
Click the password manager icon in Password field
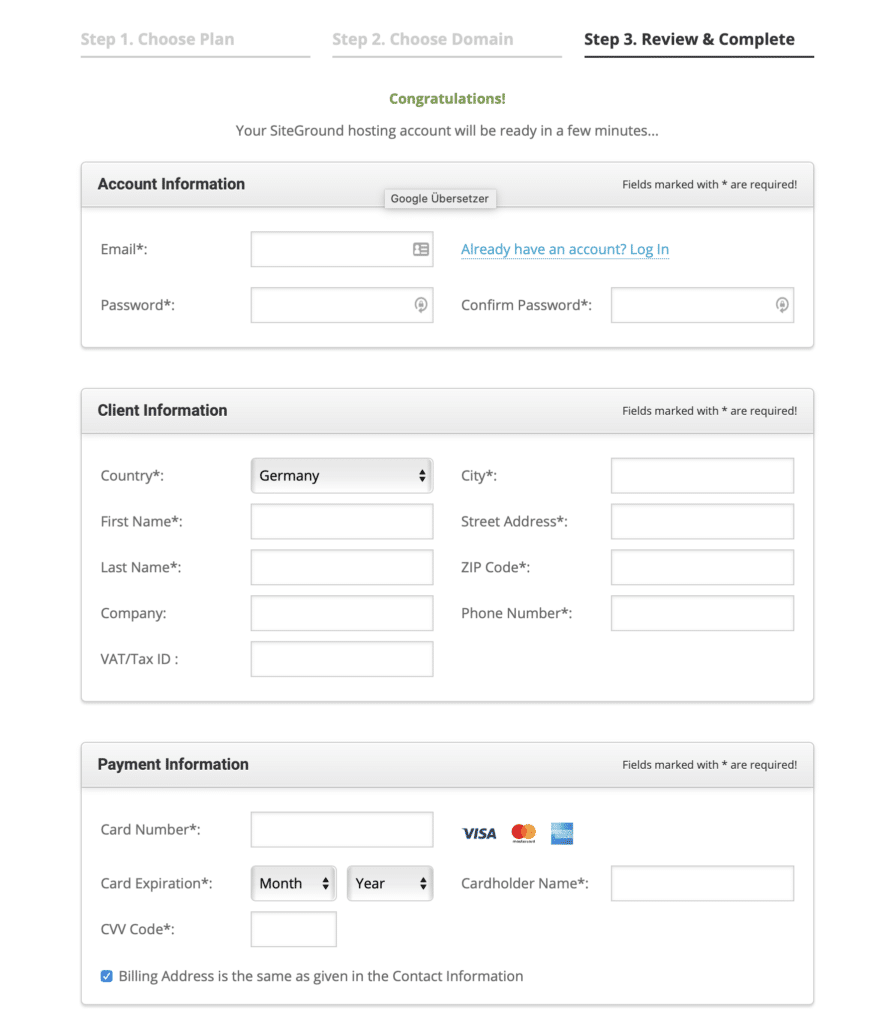pyautogui.click(x=421, y=305)
